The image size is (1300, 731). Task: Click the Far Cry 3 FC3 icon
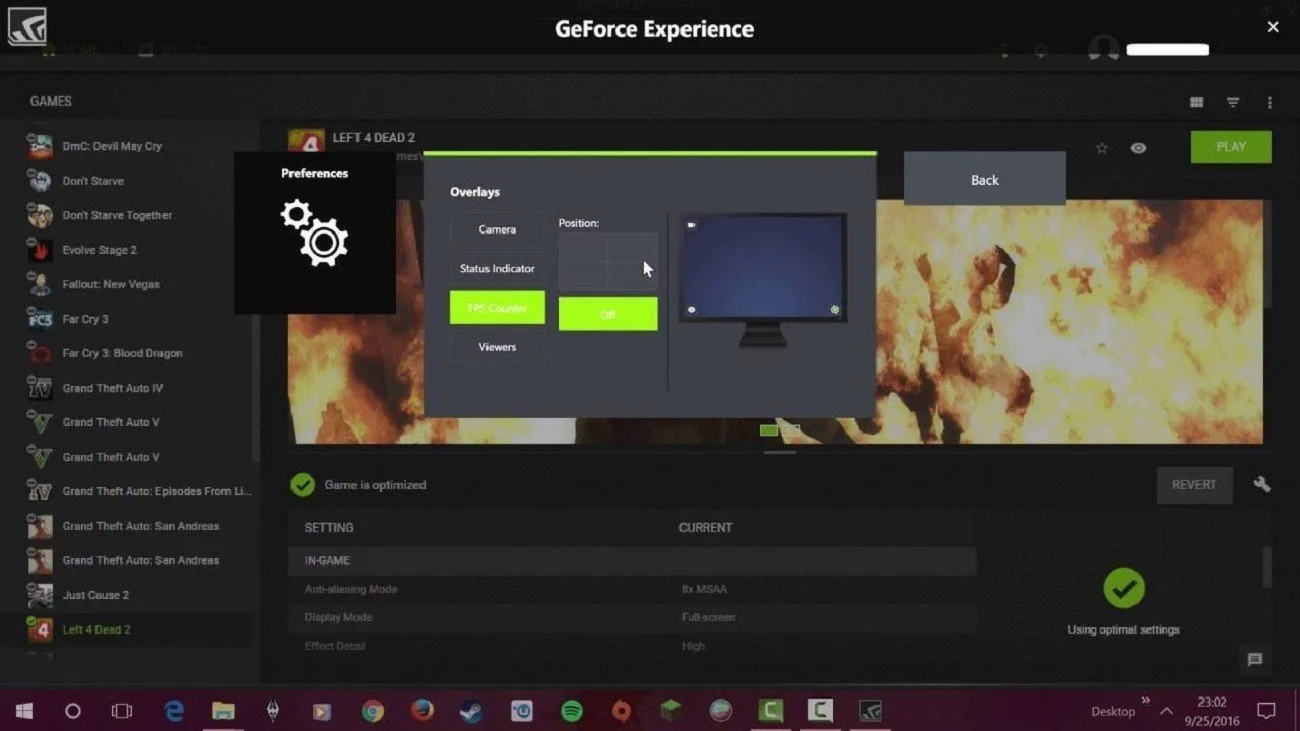(x=40, y=319)
